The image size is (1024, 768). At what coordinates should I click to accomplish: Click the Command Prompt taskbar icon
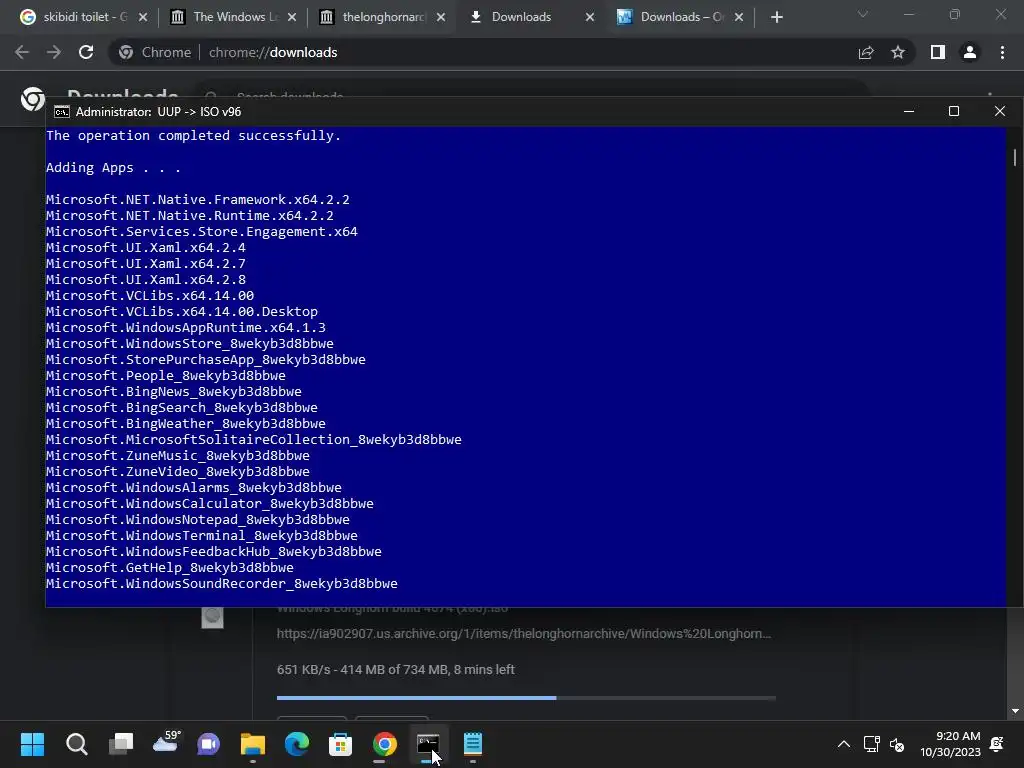pyautogui.click(x=428, y=744)
